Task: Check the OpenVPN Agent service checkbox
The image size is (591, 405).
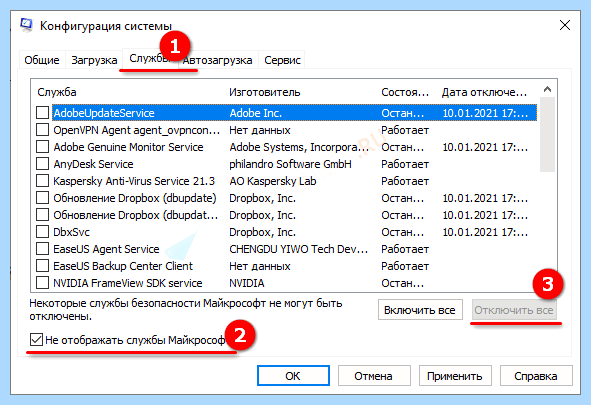Action: [42, 130]
